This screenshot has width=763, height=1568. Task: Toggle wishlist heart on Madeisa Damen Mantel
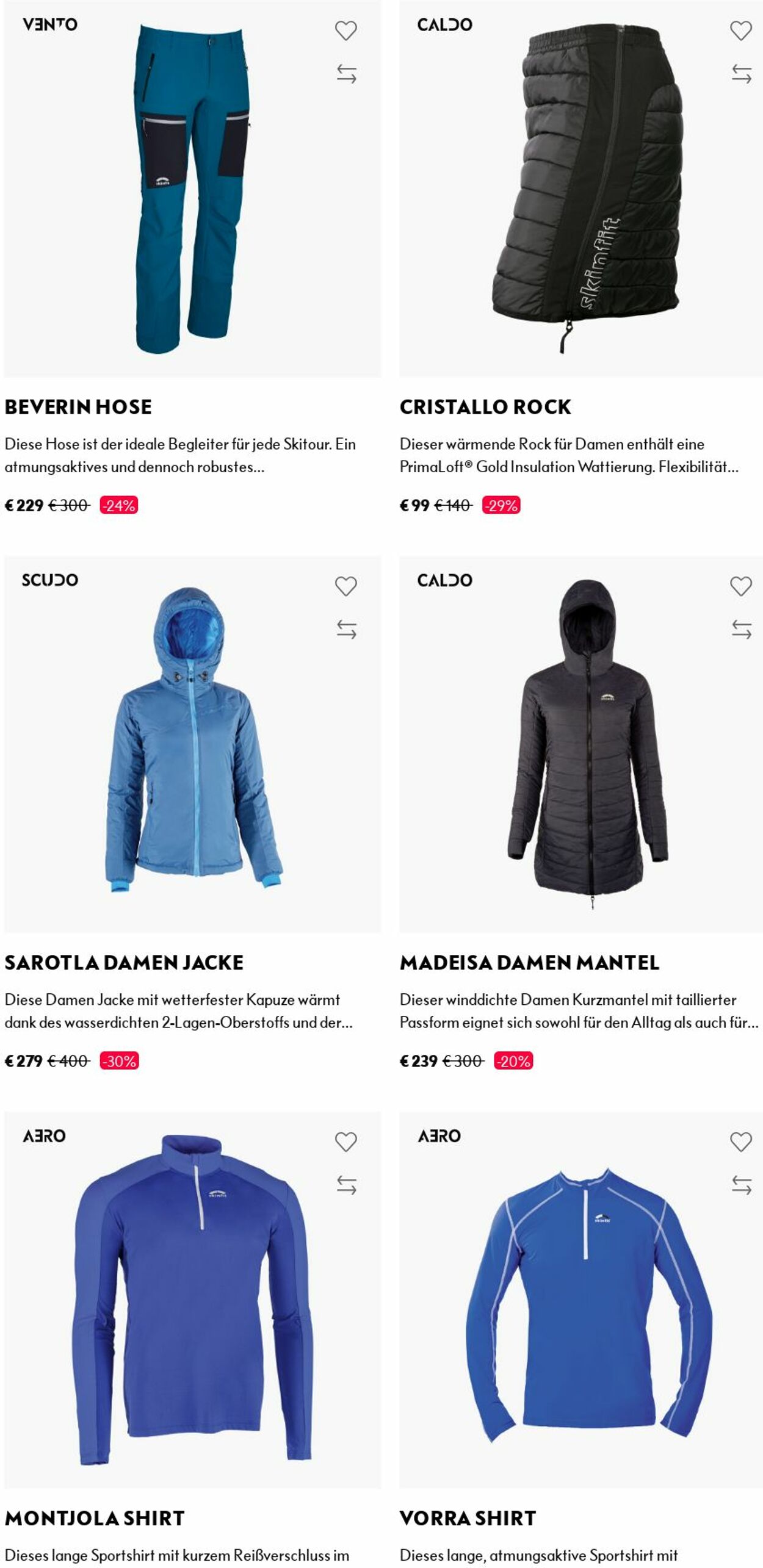point(741,586)
